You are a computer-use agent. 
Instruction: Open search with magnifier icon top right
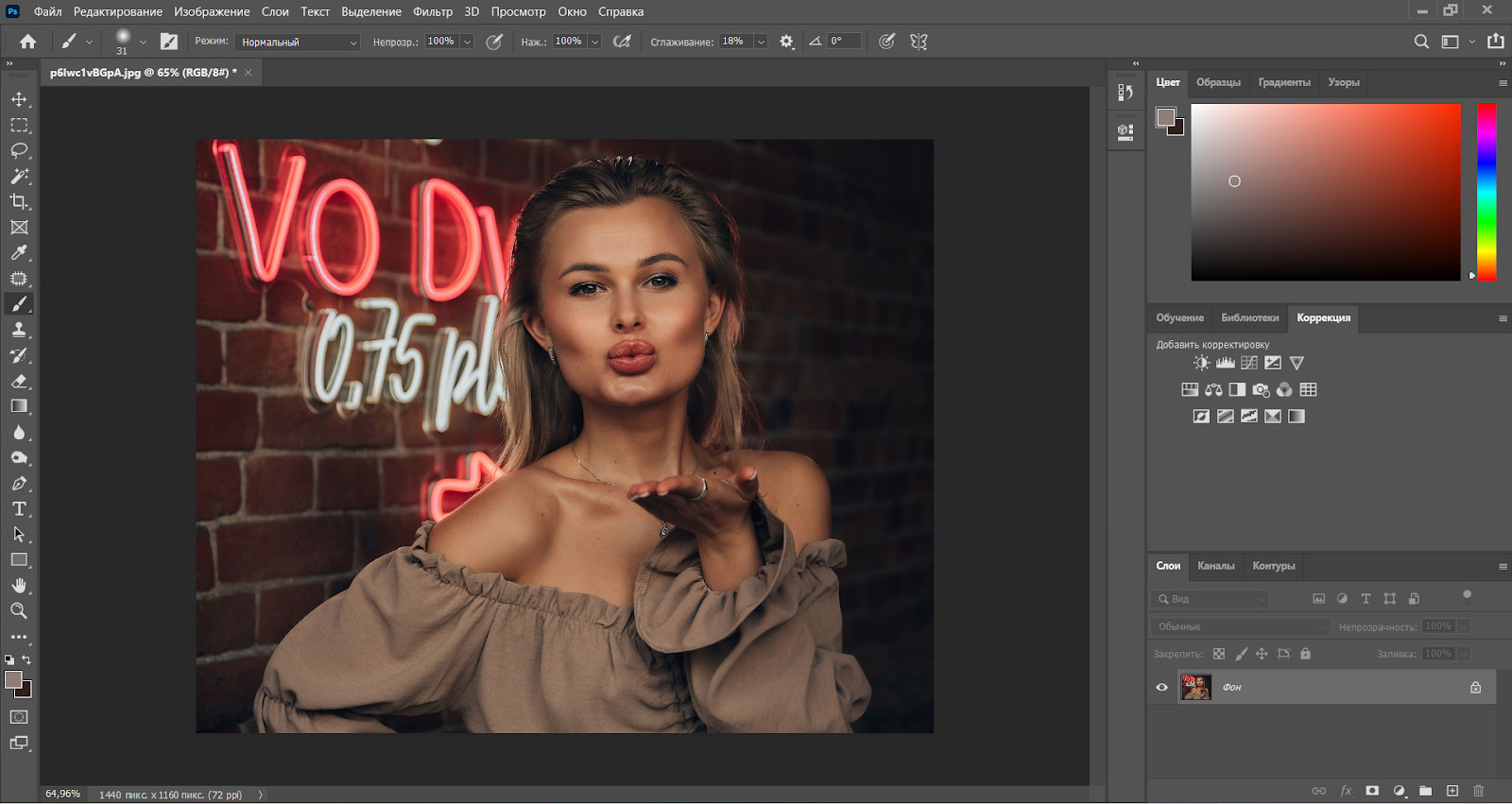1421,42
